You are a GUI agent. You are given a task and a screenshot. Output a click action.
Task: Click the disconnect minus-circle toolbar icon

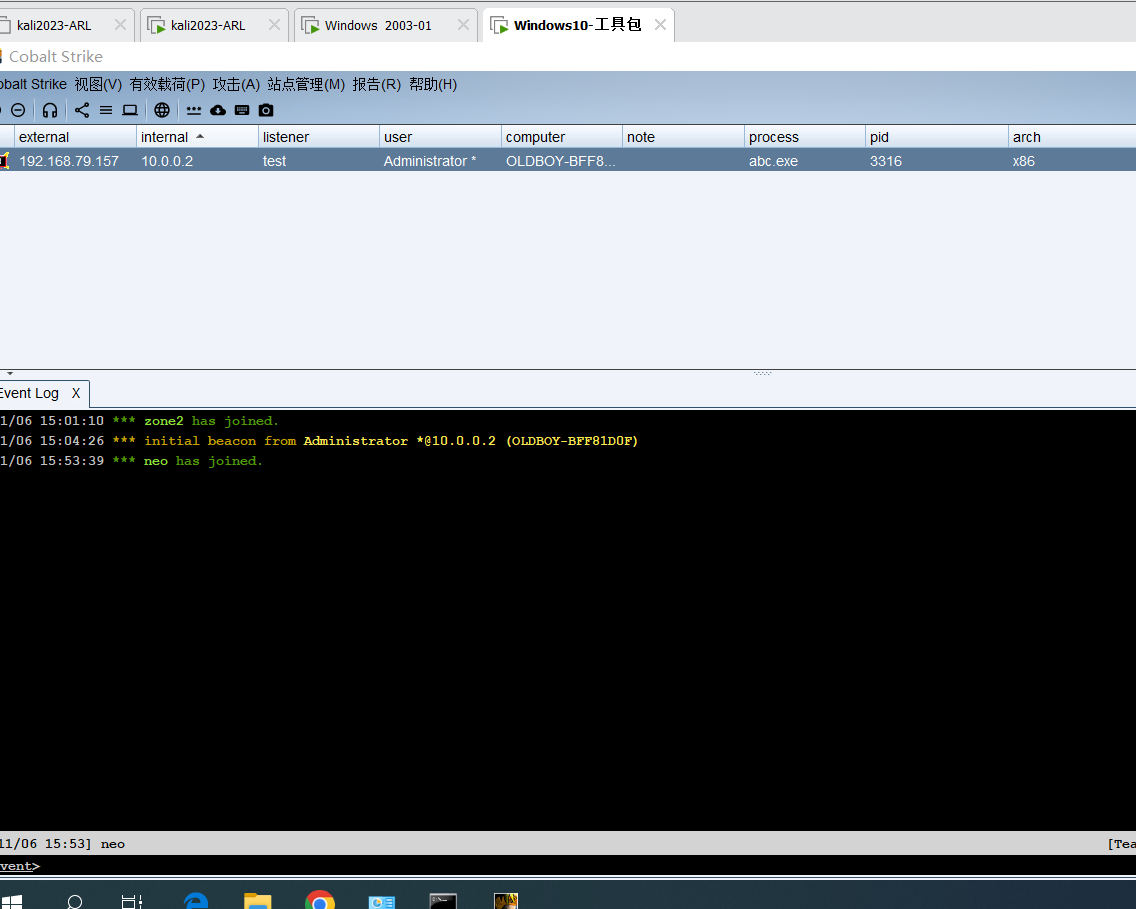[x=18, y=110]
